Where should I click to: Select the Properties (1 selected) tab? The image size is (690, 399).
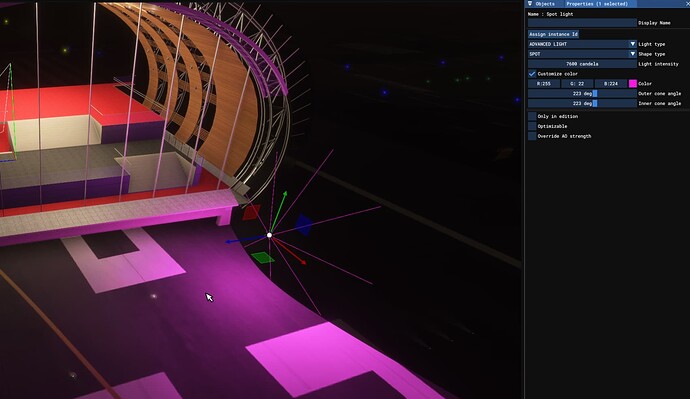tap(597, 4)
